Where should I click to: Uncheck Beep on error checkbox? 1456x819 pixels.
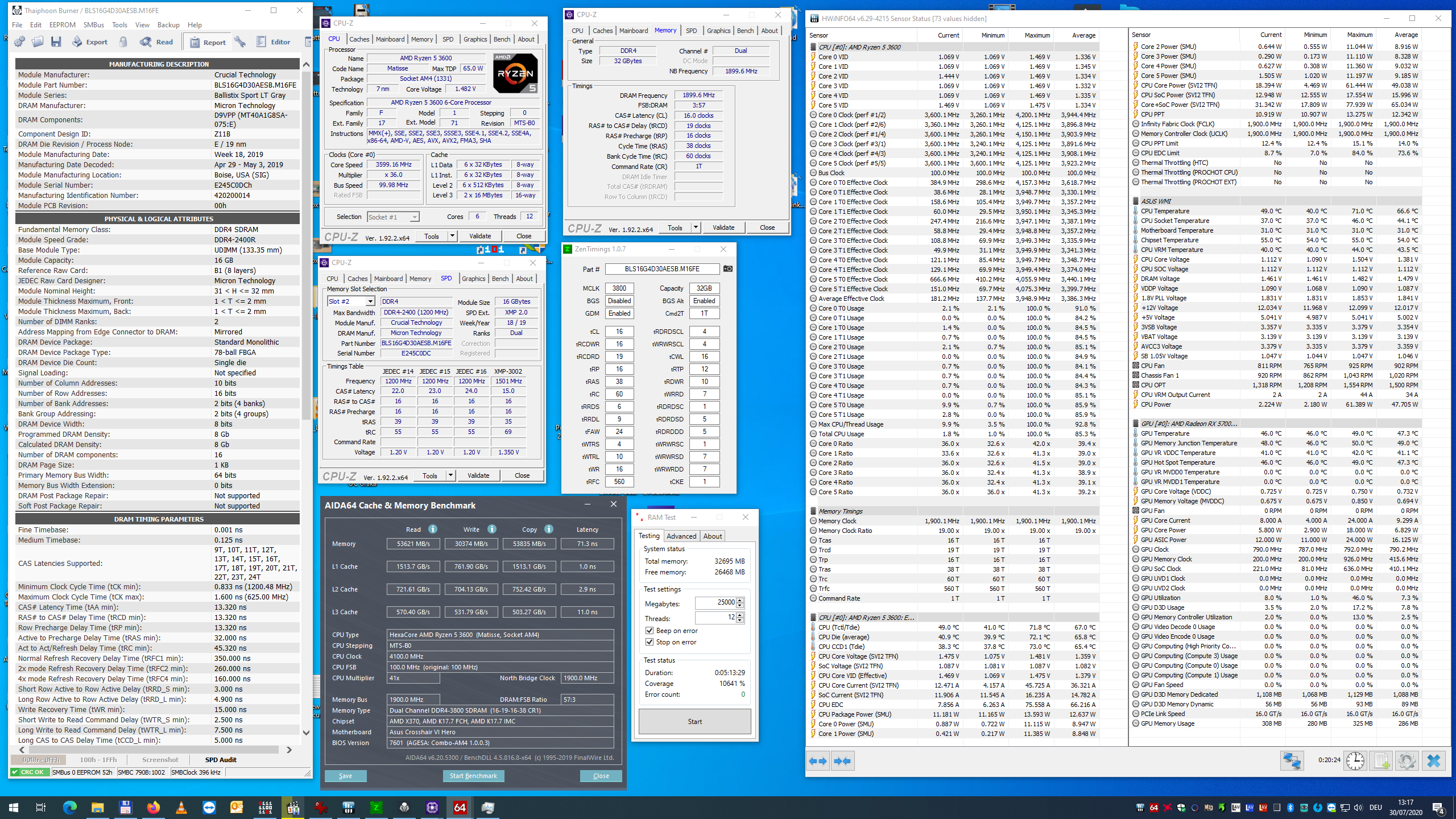650,631
